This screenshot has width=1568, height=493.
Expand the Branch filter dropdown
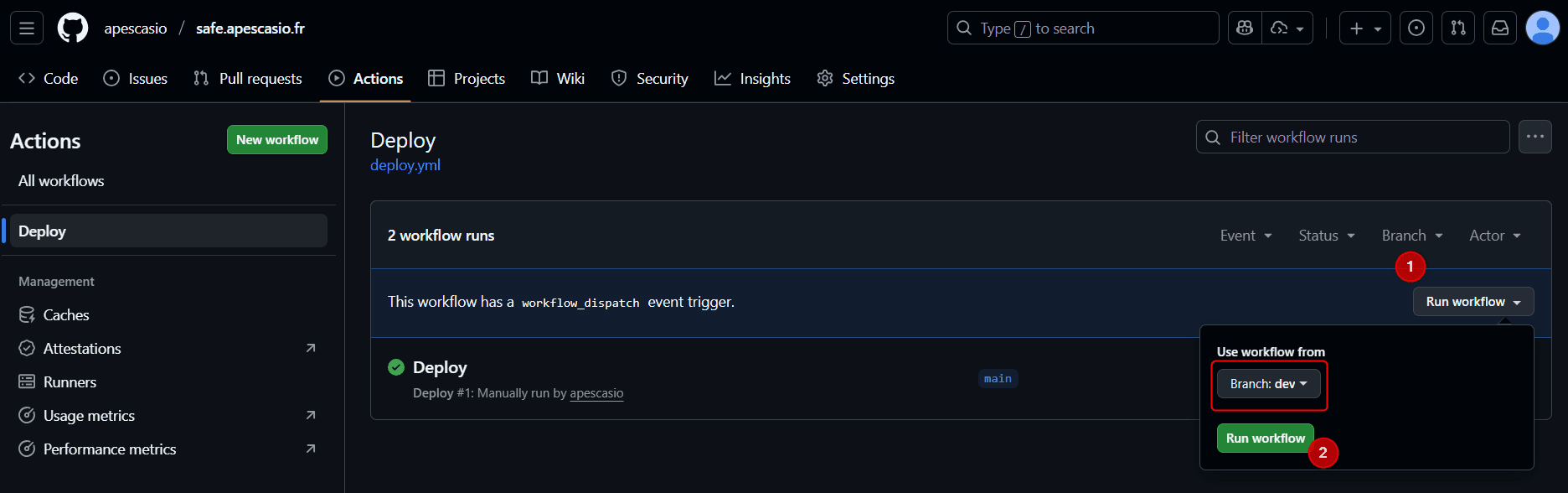1412,236
